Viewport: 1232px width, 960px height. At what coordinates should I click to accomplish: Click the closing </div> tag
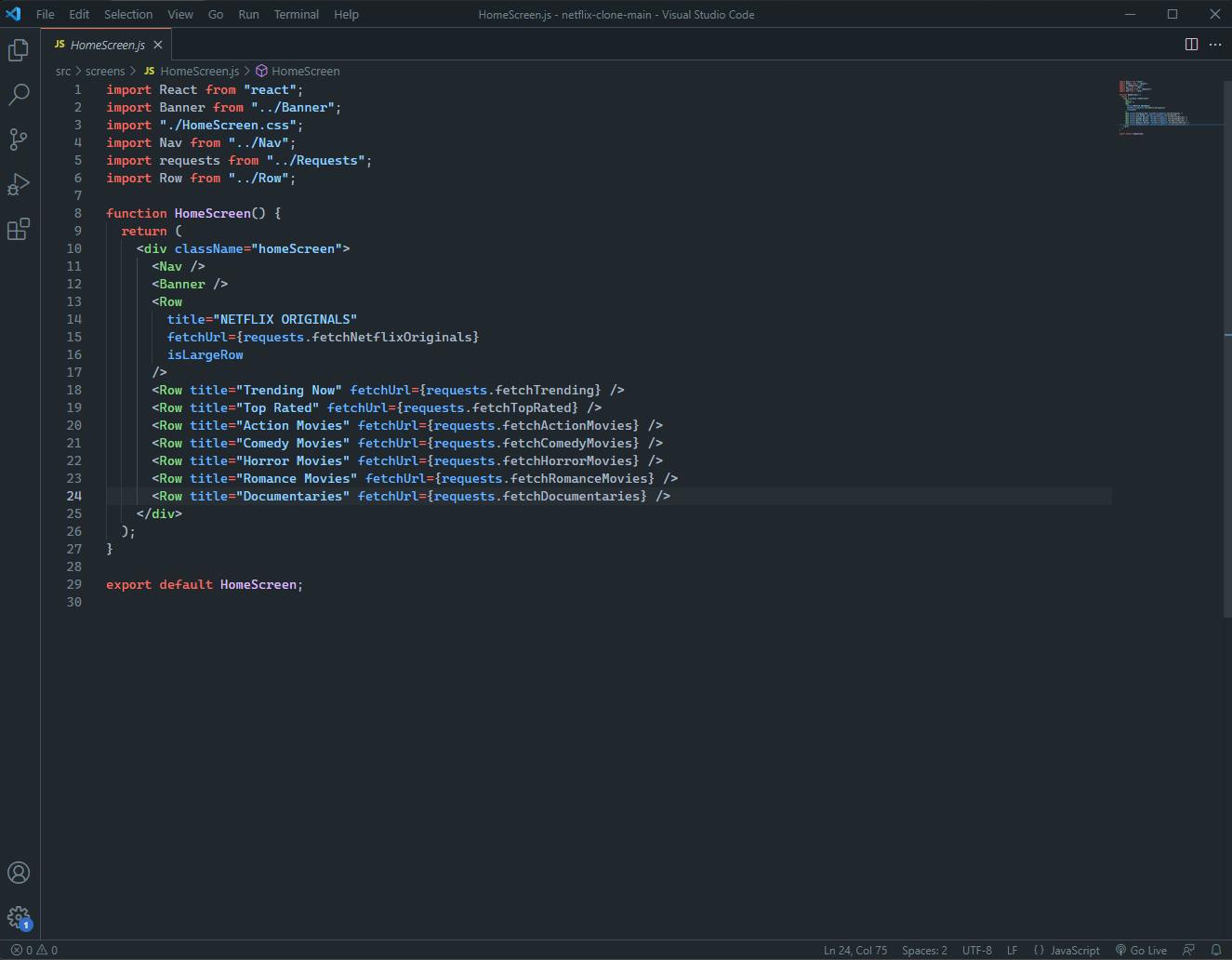(x=159, y=513)
